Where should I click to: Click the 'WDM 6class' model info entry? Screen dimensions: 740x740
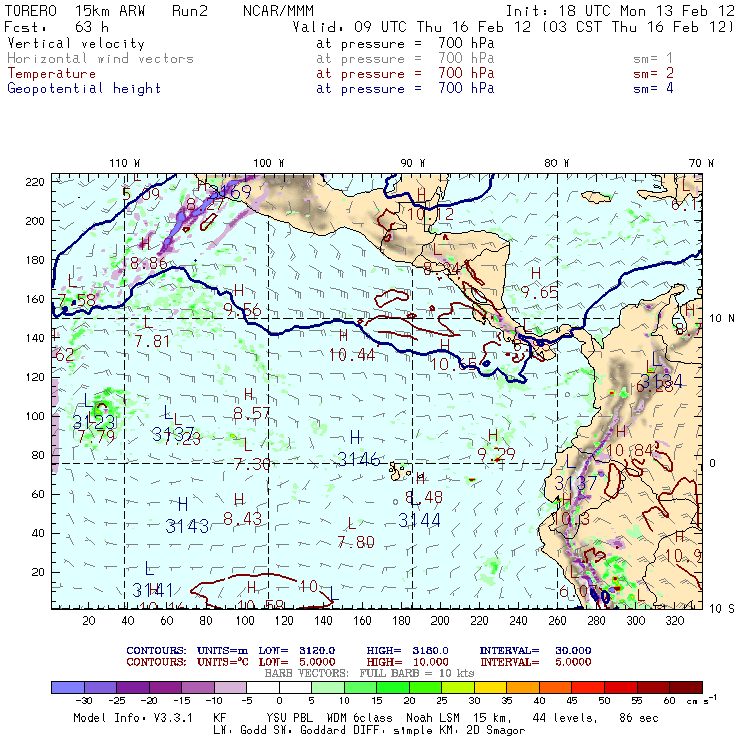pos(360,718)
